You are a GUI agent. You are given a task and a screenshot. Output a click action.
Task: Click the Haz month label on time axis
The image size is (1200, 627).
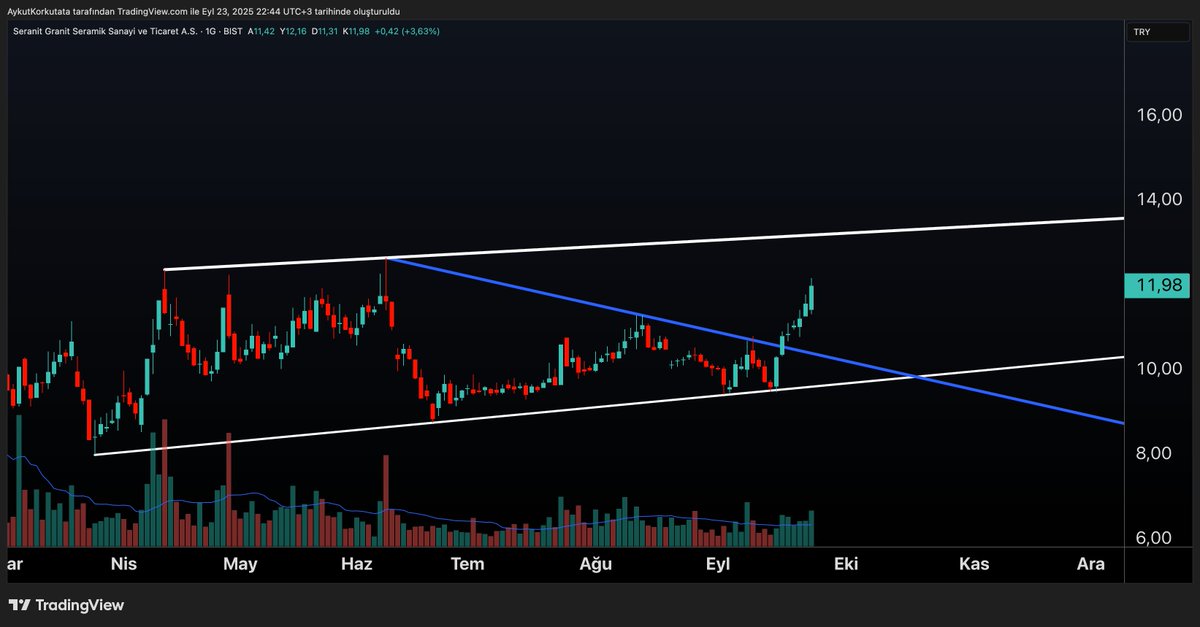[357, 564]
